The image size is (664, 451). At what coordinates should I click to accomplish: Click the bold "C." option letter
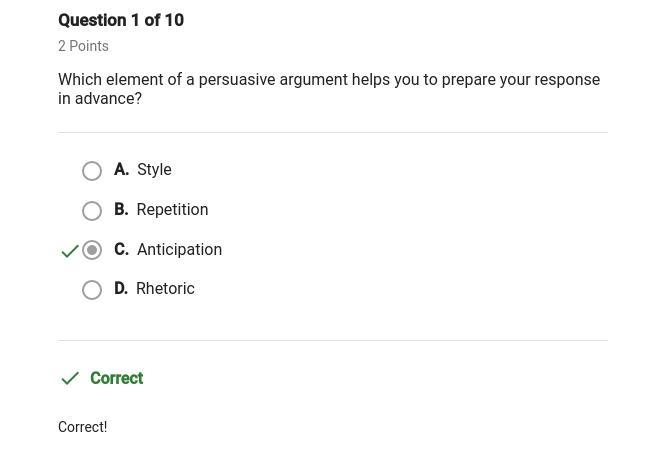(121, 250)
